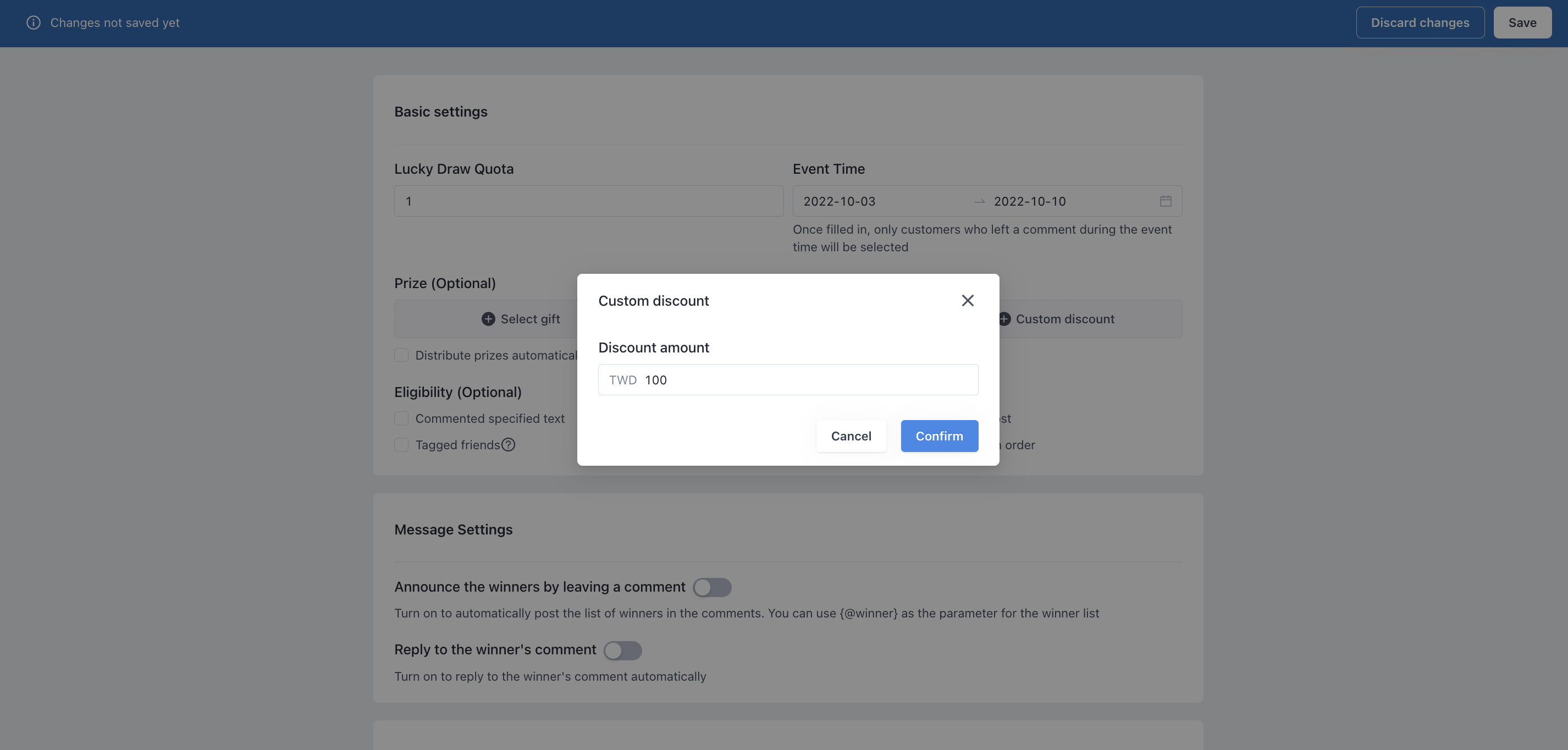Screen dimensions: 1568x750
Task: Check the Tagged friends option
Action: click(401, 445)
